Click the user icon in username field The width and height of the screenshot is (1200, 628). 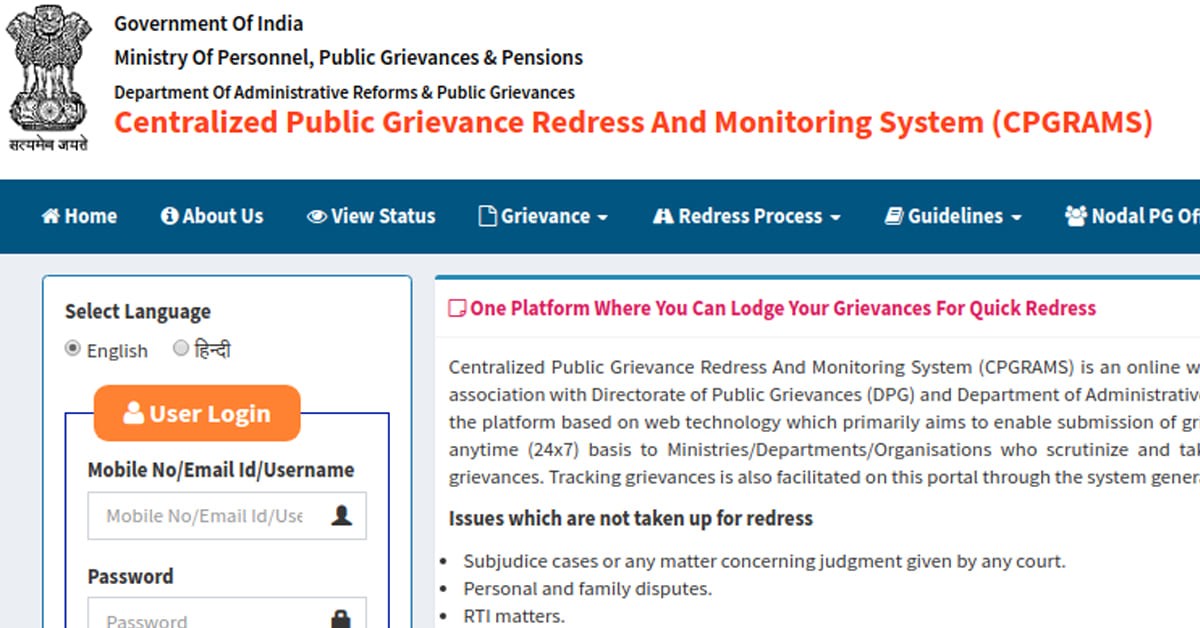point(341,516)
